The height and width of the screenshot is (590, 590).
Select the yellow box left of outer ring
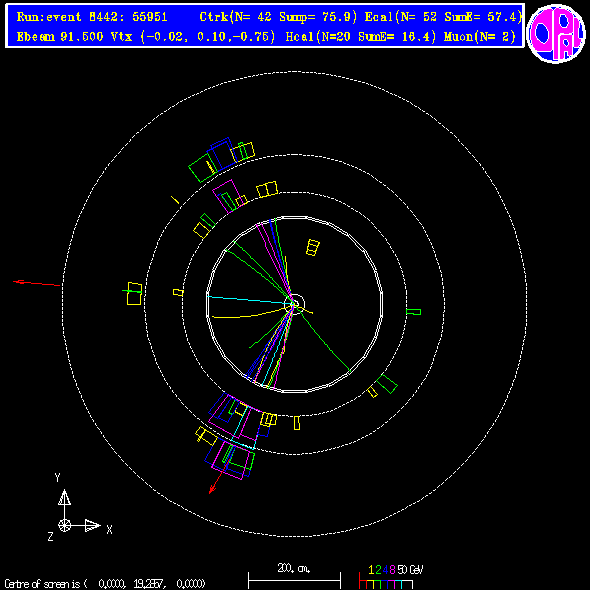[134, 293]
